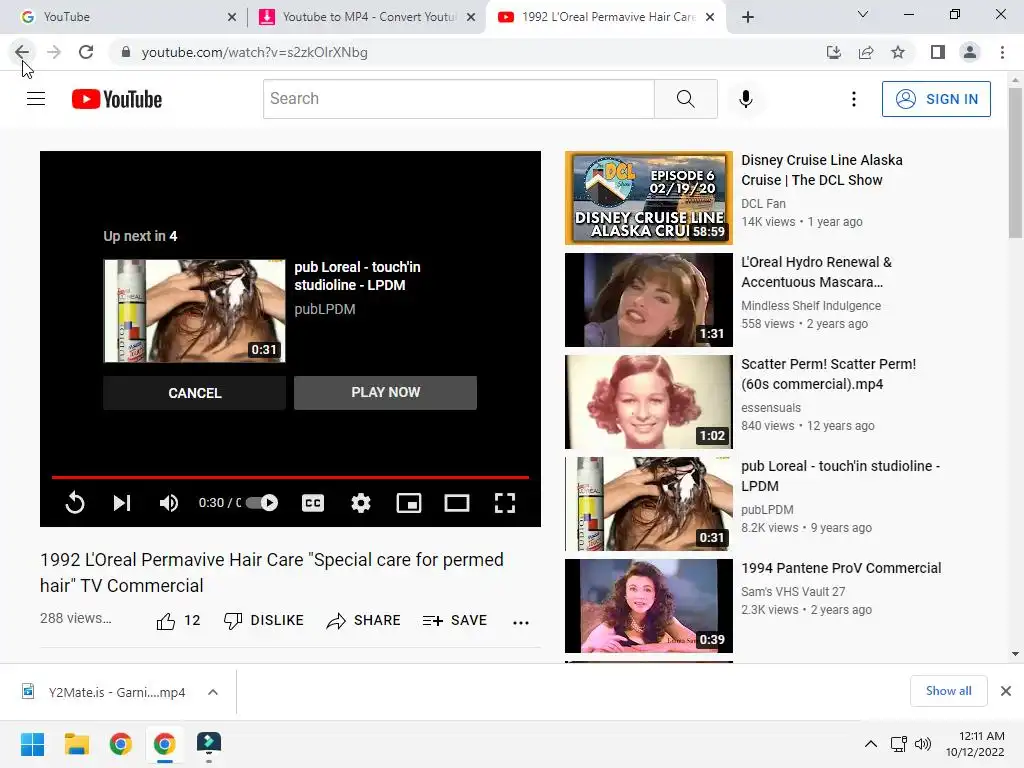This screenshot has width=1024, height=768.
Task: Visit the DCL Fan channel name
Action: (x=763, y=204)
